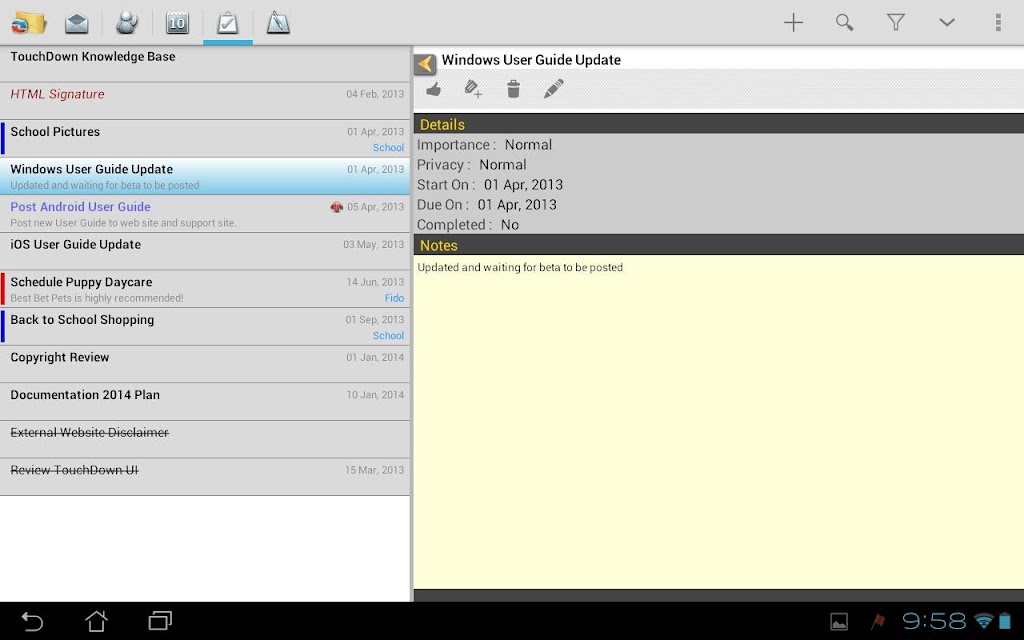Open the search magnifier
This screenshot has width=1024, height=640.
(x=844, y=23)
